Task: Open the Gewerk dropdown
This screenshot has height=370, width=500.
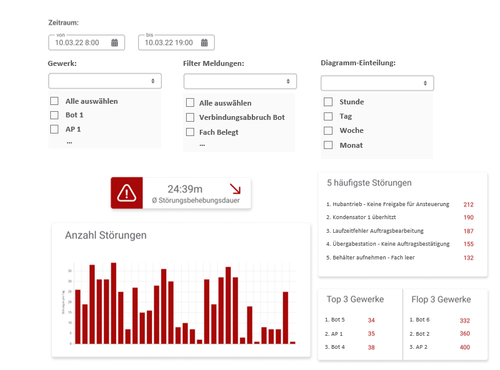Action: (x=105, y=81)
